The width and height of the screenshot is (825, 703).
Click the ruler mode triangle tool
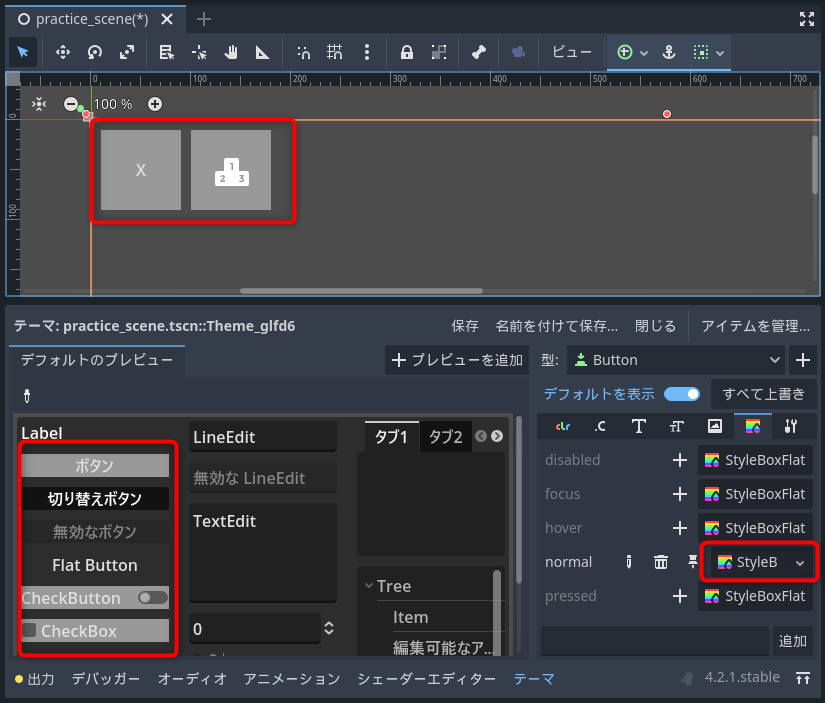[262, 52]
